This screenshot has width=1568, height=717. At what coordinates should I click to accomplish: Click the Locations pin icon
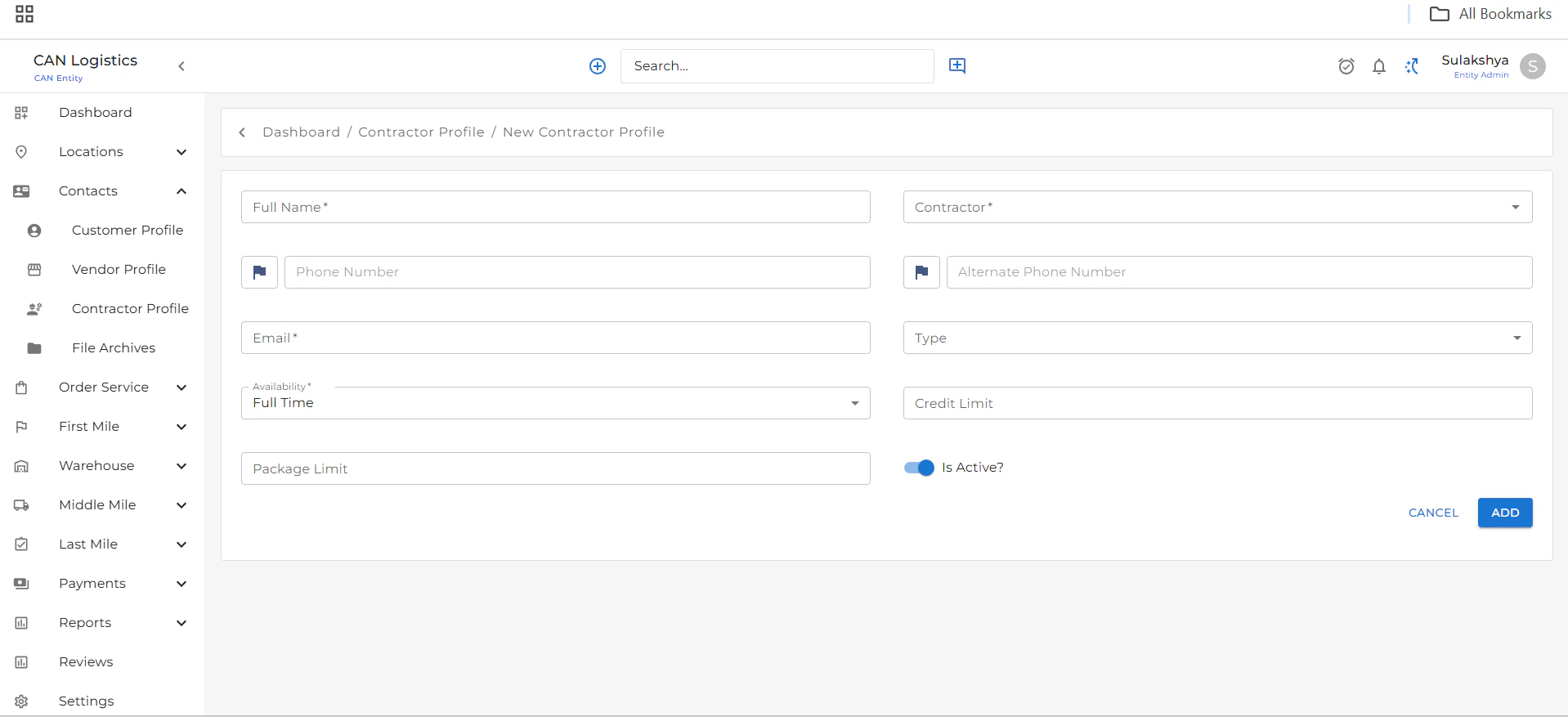(x=21, y=152)
